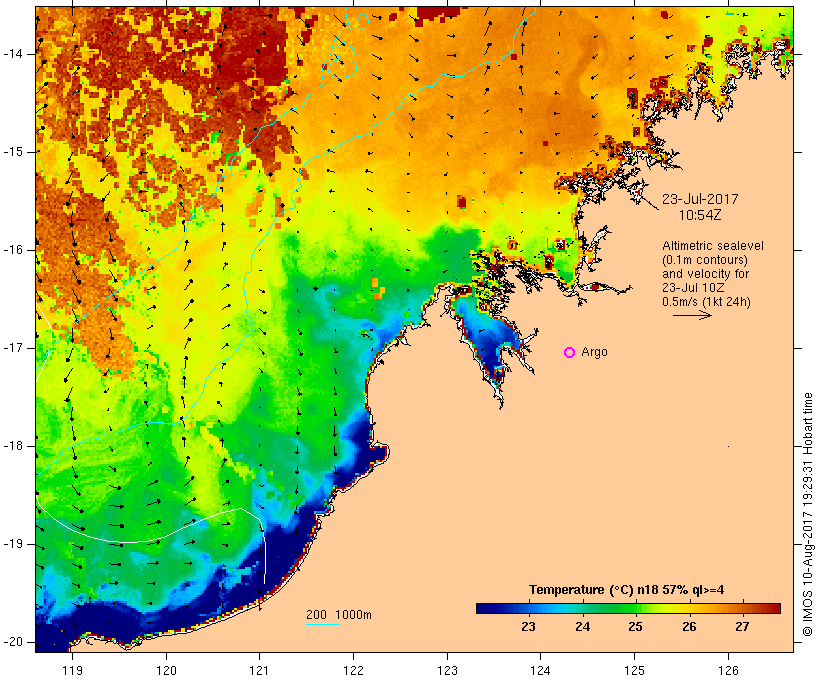Click the longitude axis label '123'

(x=447, y=671)
